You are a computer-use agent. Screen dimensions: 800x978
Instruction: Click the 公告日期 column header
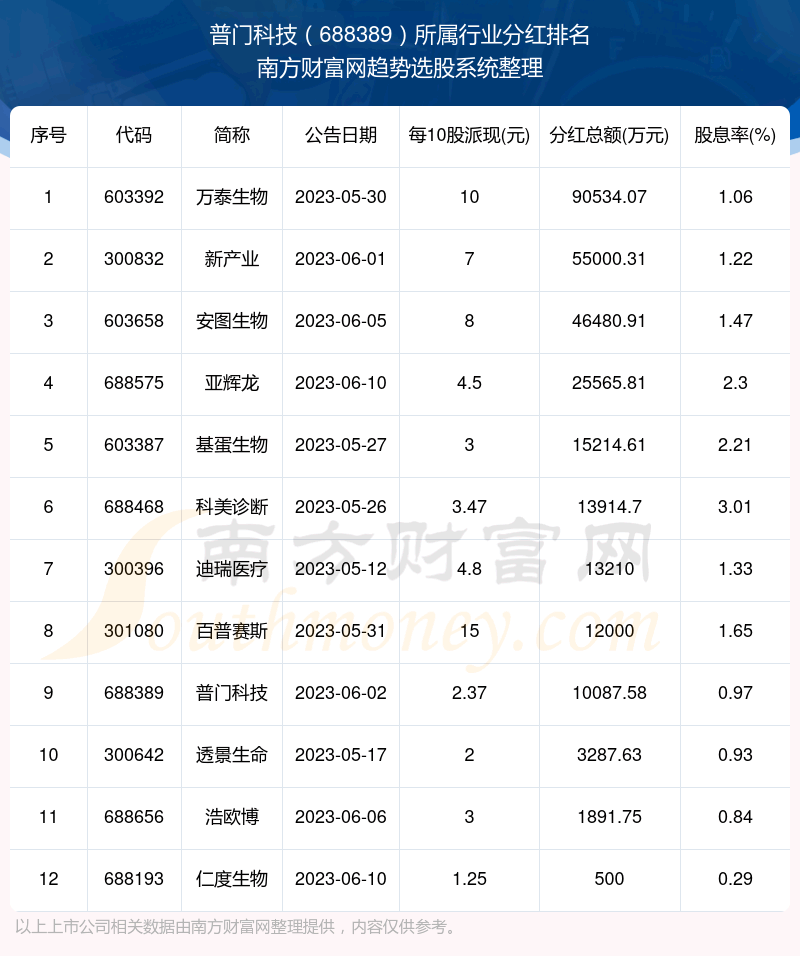coord(340,135)
